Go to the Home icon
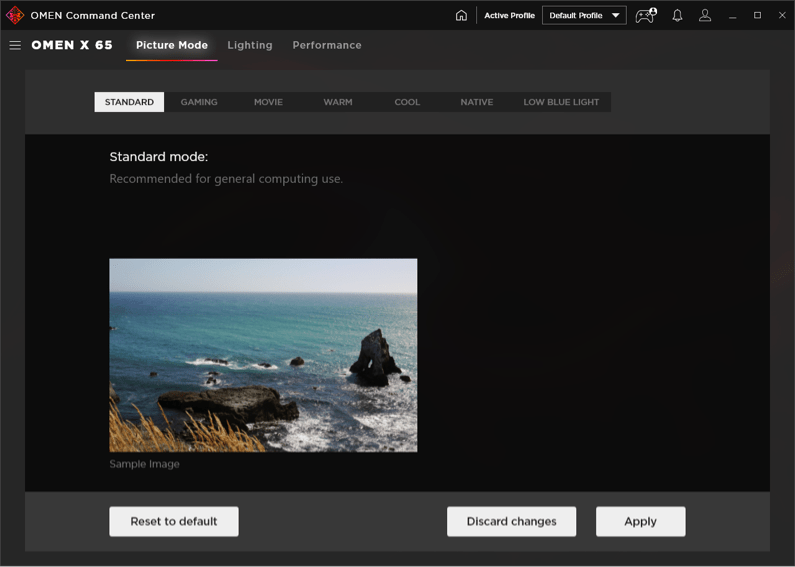 (461, 15)
